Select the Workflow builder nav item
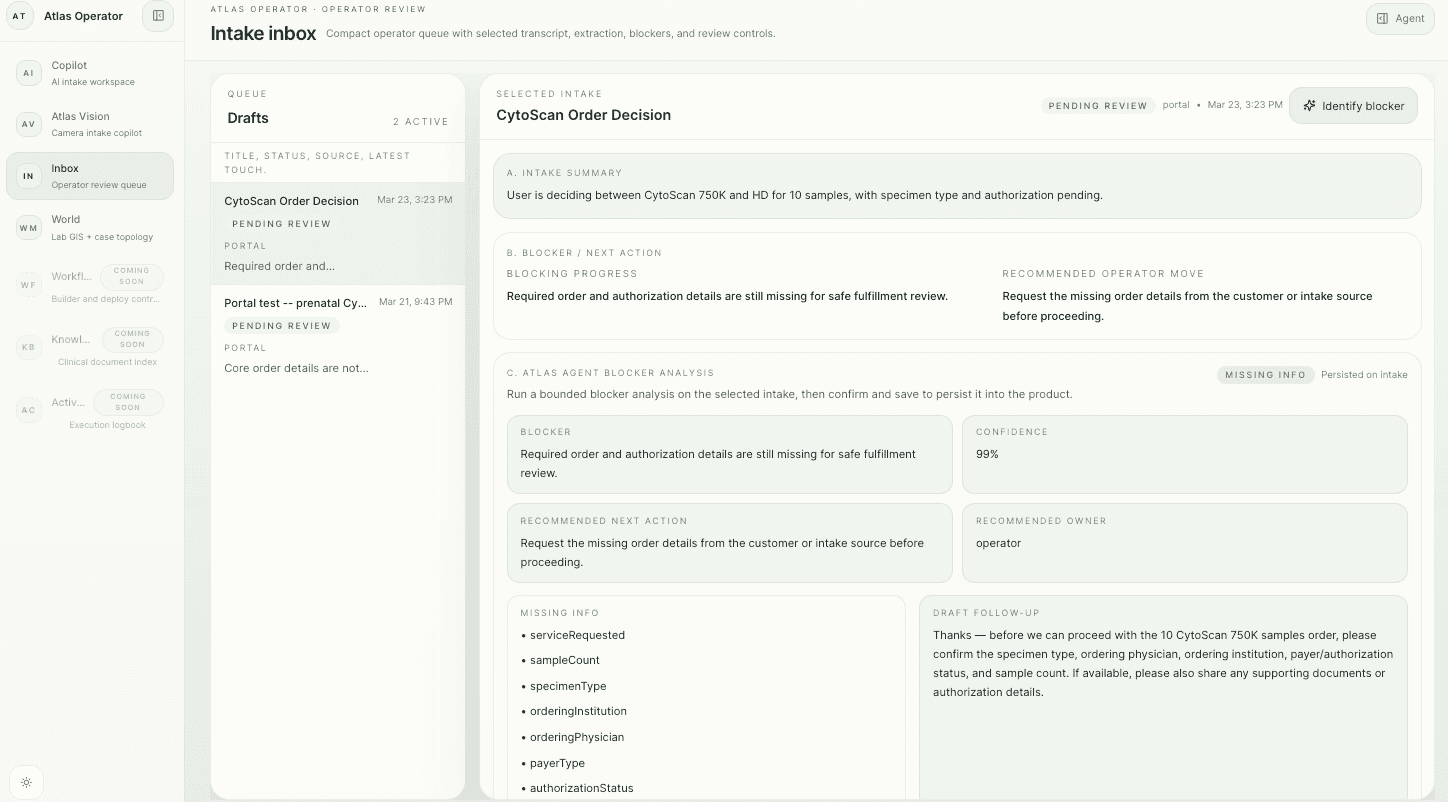 pos(90,283)
